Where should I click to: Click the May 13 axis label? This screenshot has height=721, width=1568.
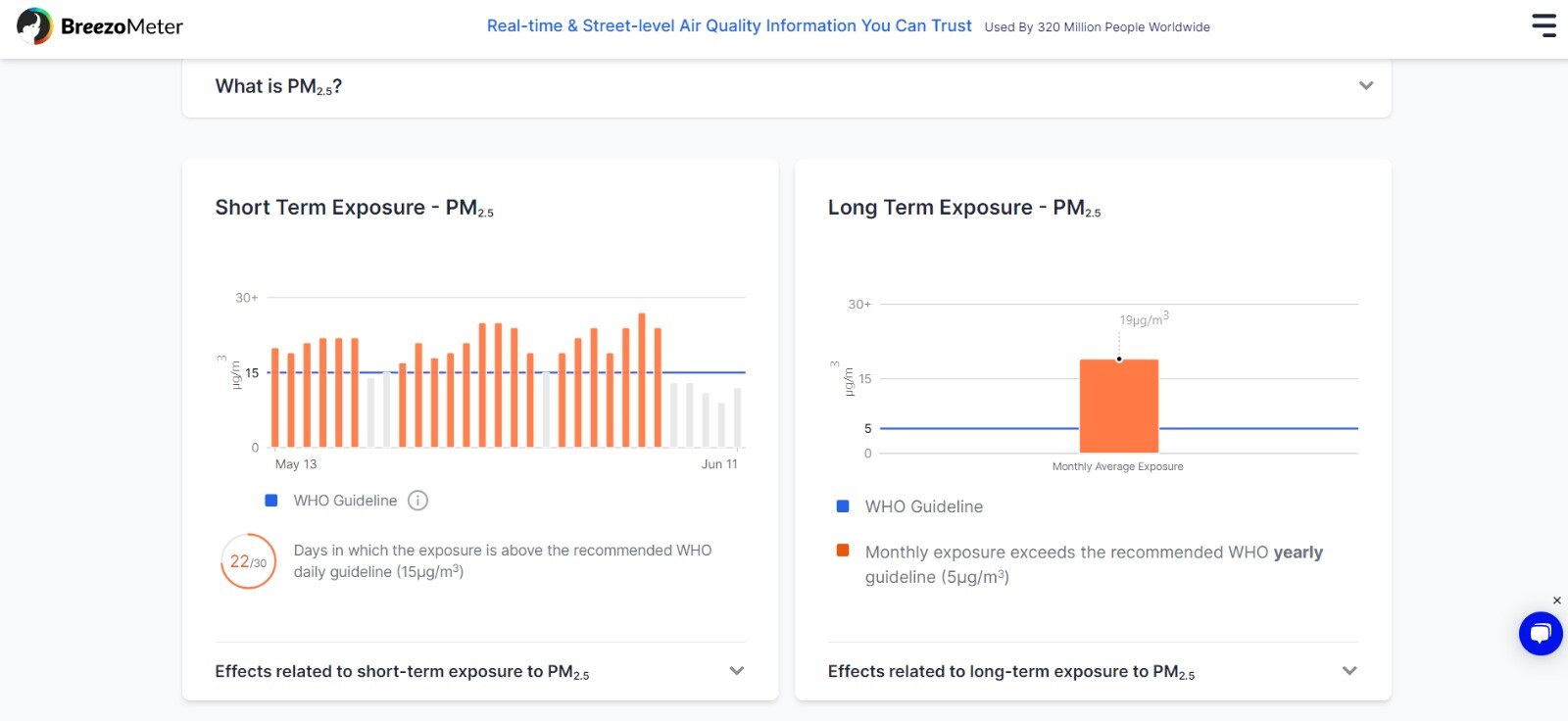(x=296, y=464)
